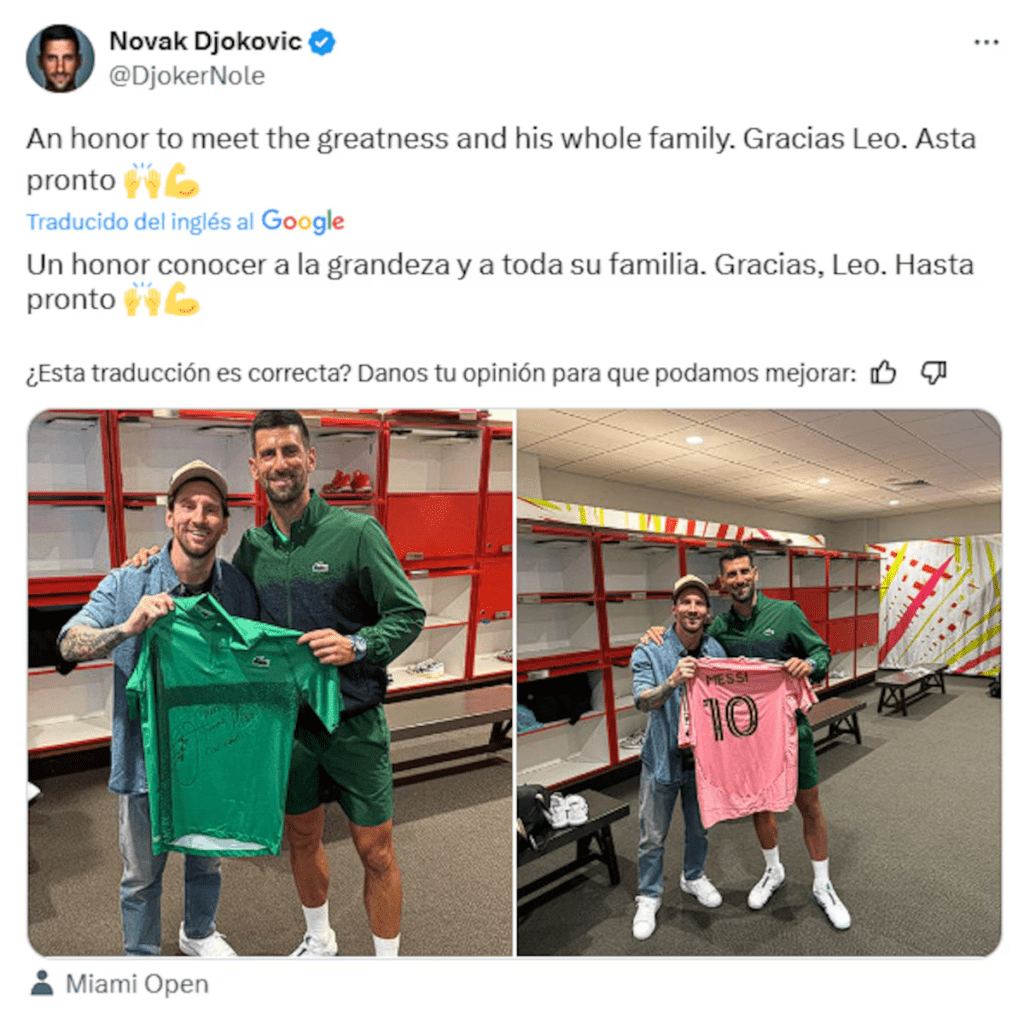Click the thumbs up translation feedback icon

click(x=884, y=373)
